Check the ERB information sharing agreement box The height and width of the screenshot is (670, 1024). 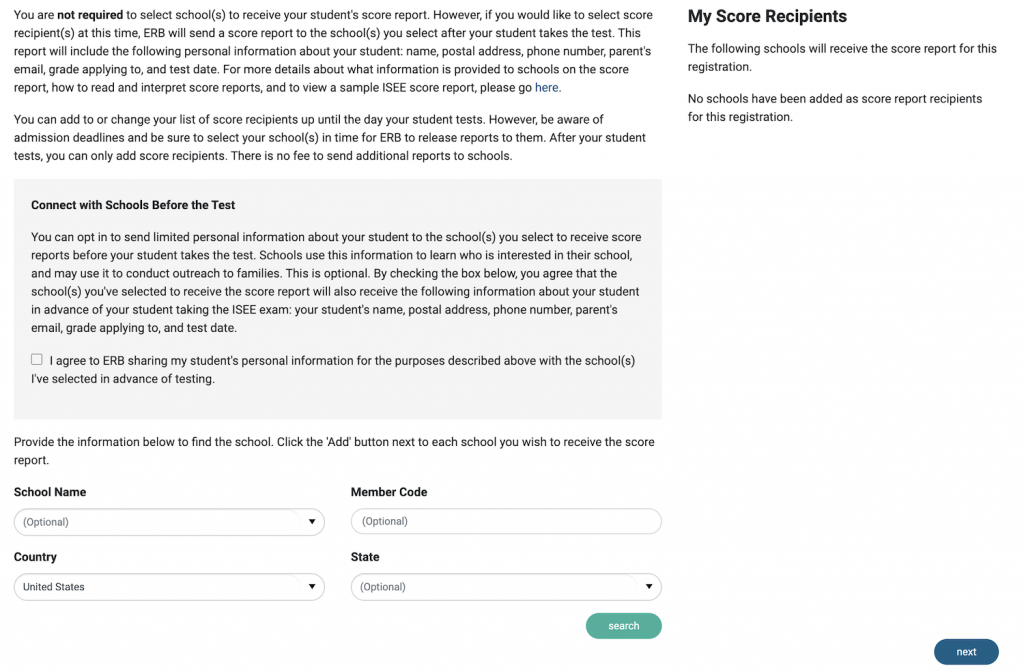(37, 360)
